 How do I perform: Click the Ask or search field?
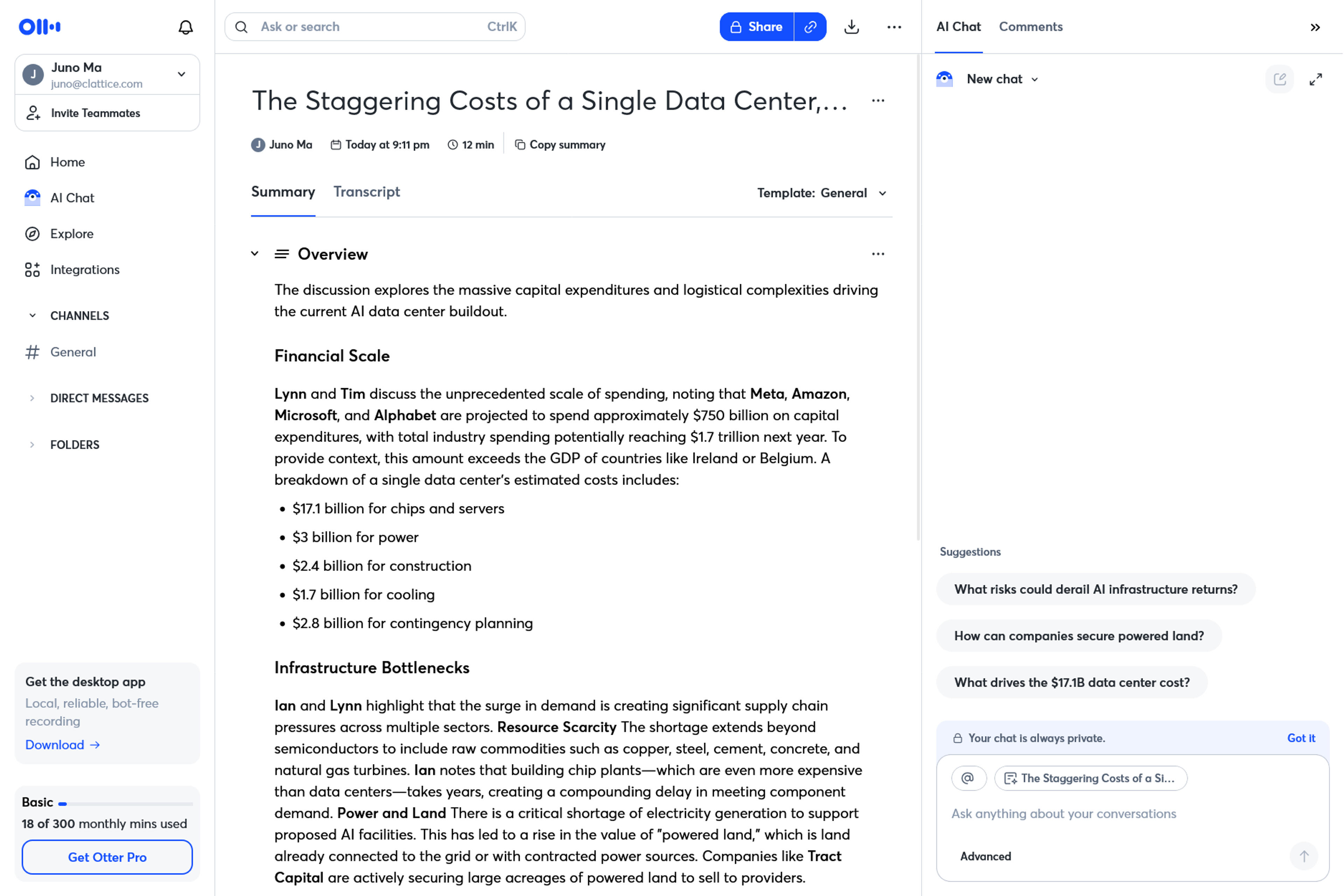click(375, 27)
